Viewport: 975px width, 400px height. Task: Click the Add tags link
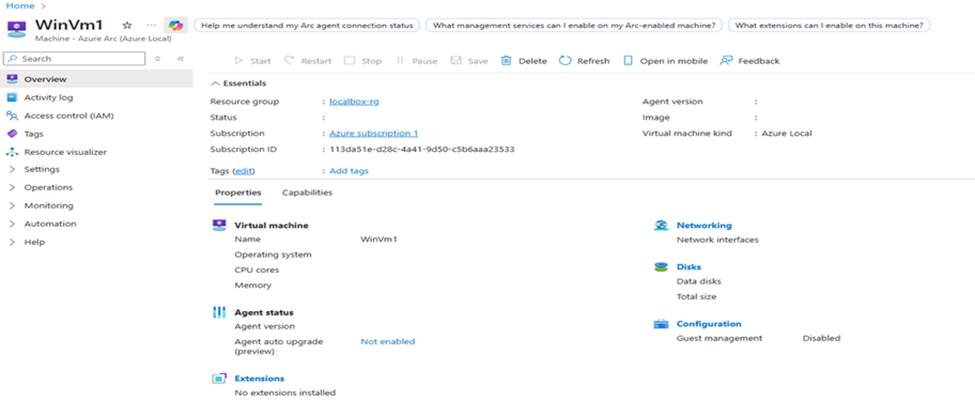pyautogui.click(x=349, y=170)
